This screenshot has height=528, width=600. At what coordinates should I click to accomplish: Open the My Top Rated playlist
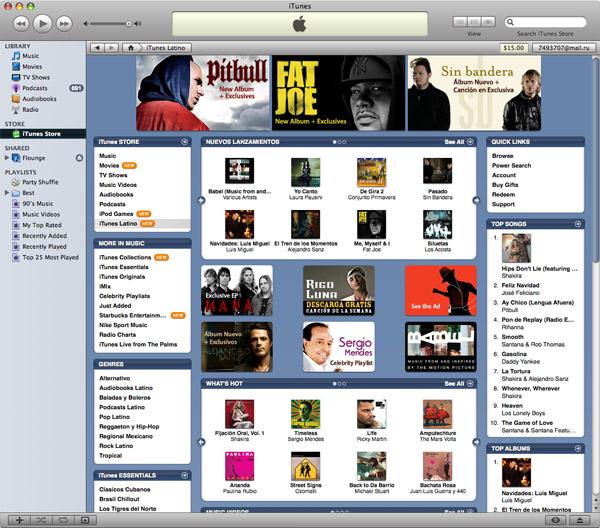coord(42,225)
